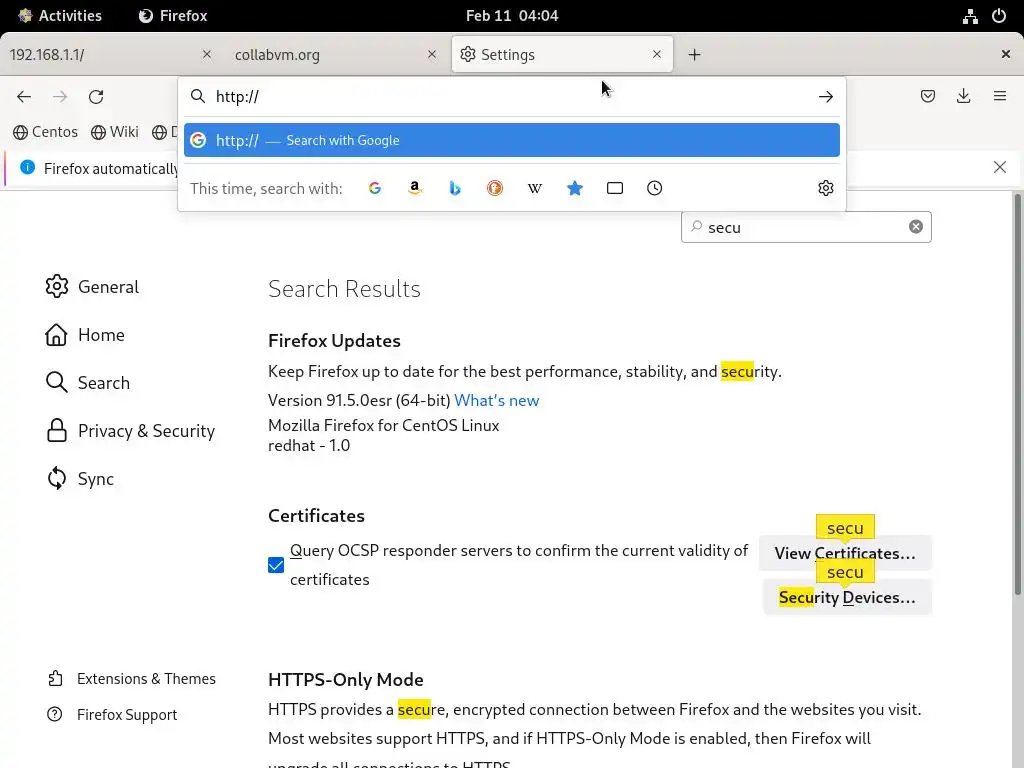This screenshot has width=1024, height=768.
Task: Open Firefox Support page
Action: 112,714
